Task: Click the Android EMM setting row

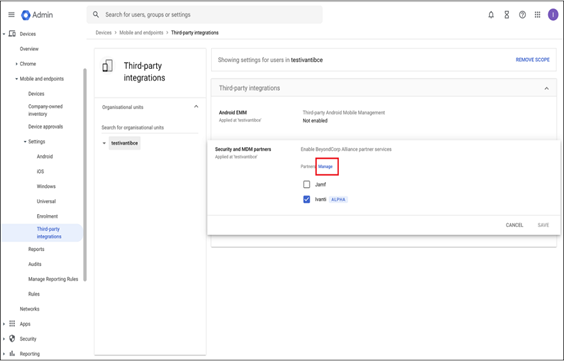Action: (384, 116)
